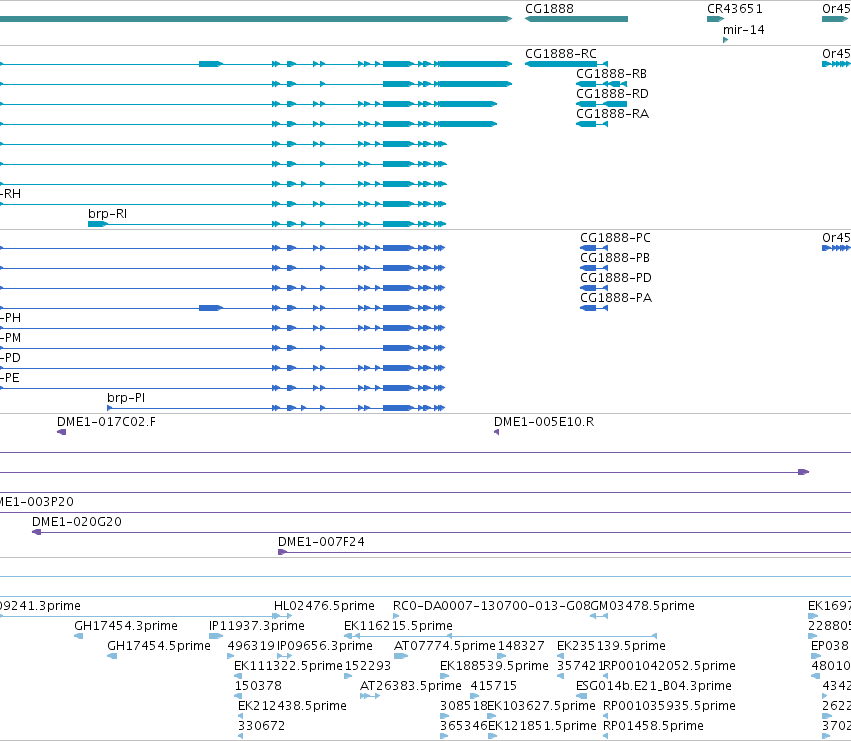Select the DME1-017C02.F feature

(x=61, y=432)
